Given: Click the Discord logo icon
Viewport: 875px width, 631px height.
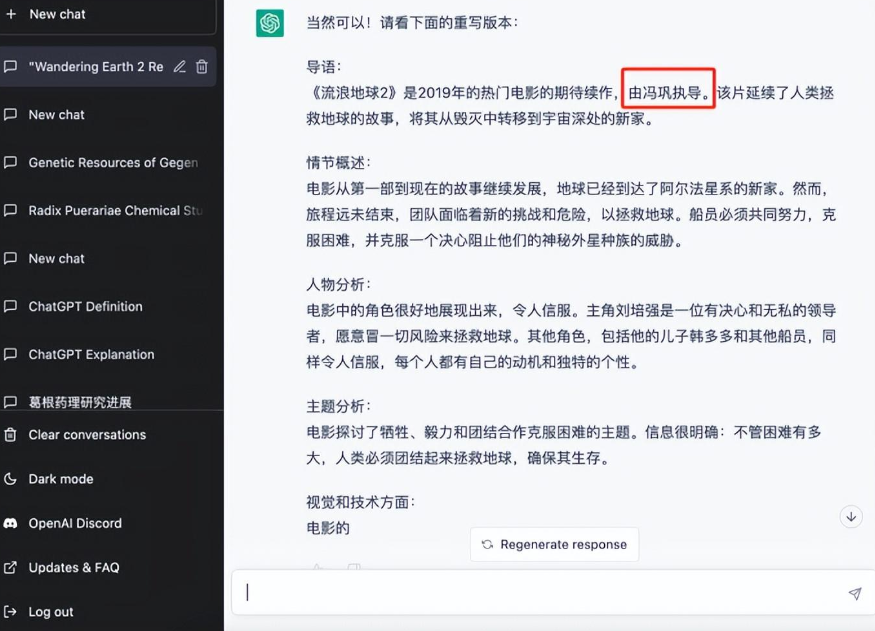Looking at the screenshot, I should [x=10, y=523].
